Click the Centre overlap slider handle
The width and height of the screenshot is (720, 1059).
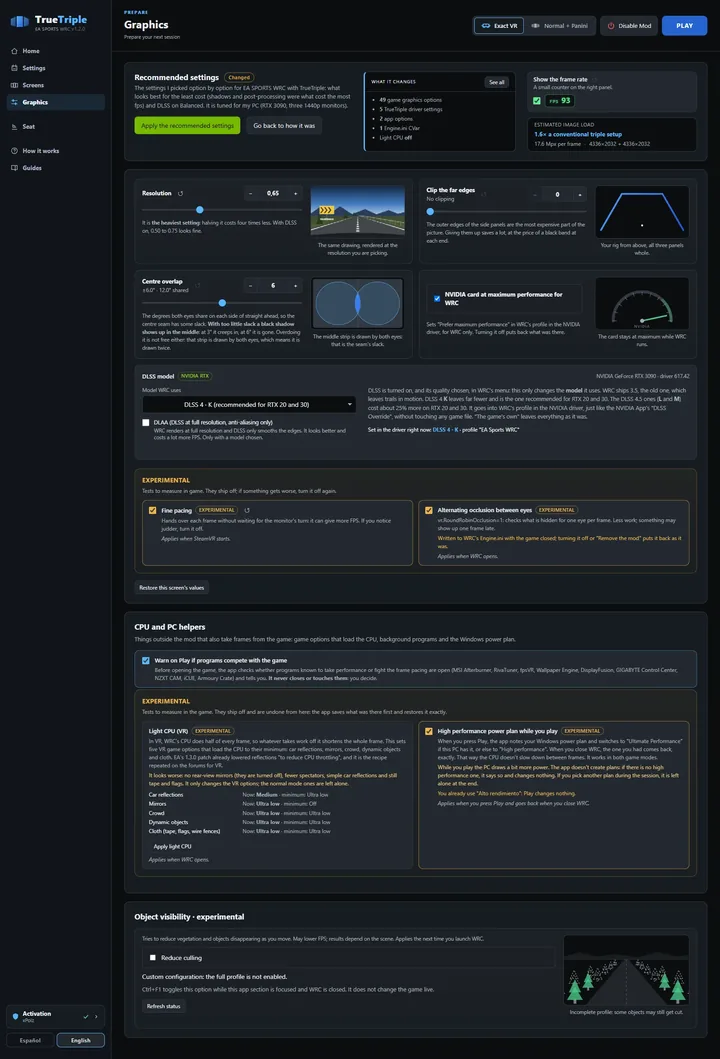point(222,303)
